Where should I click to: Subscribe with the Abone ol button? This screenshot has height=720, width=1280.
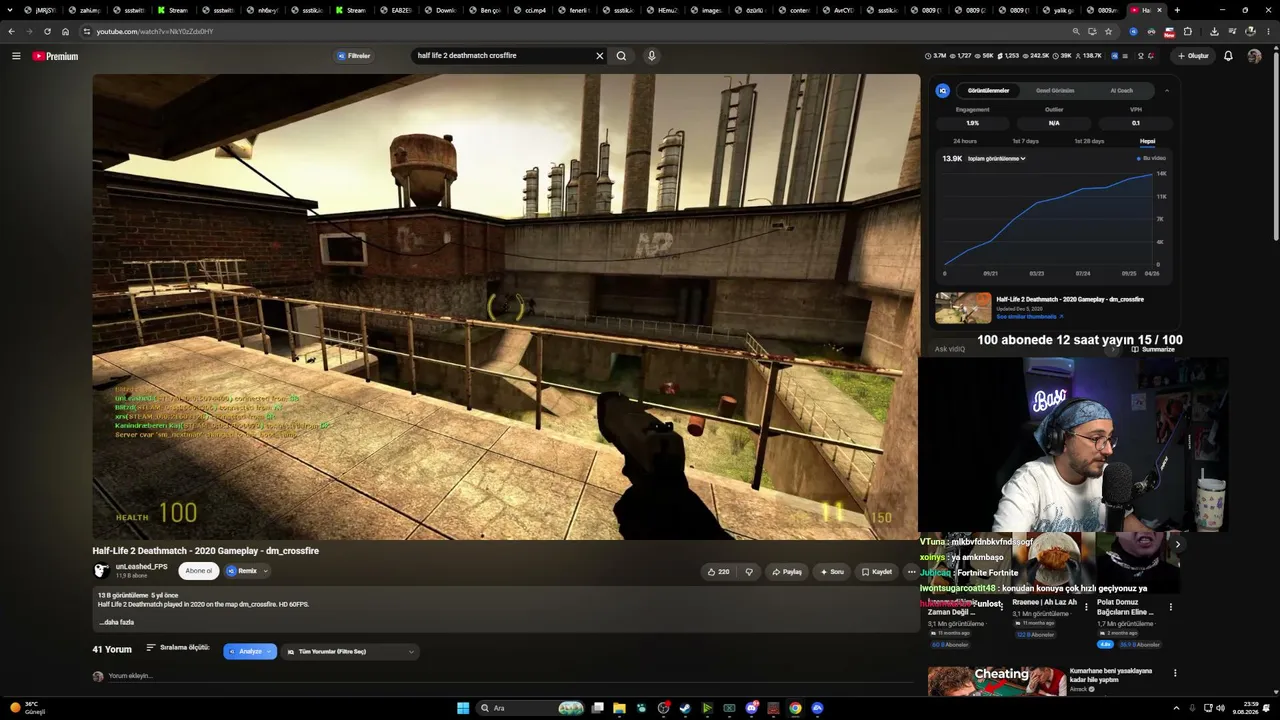(x=198, y=571)
